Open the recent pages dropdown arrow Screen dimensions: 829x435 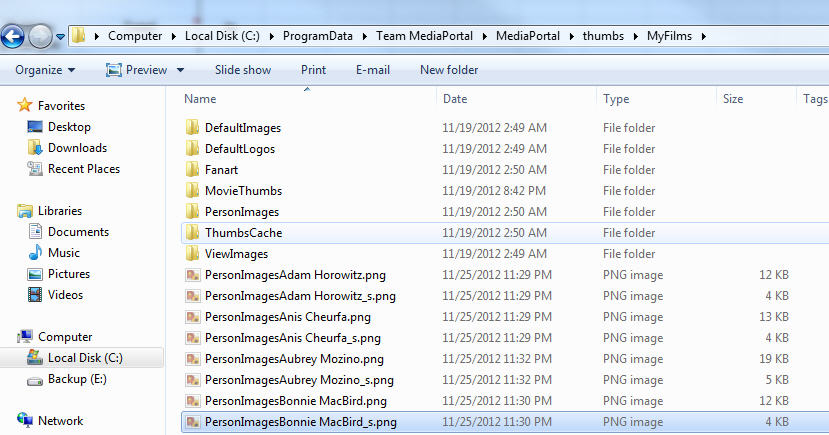(x=61, y=37)
